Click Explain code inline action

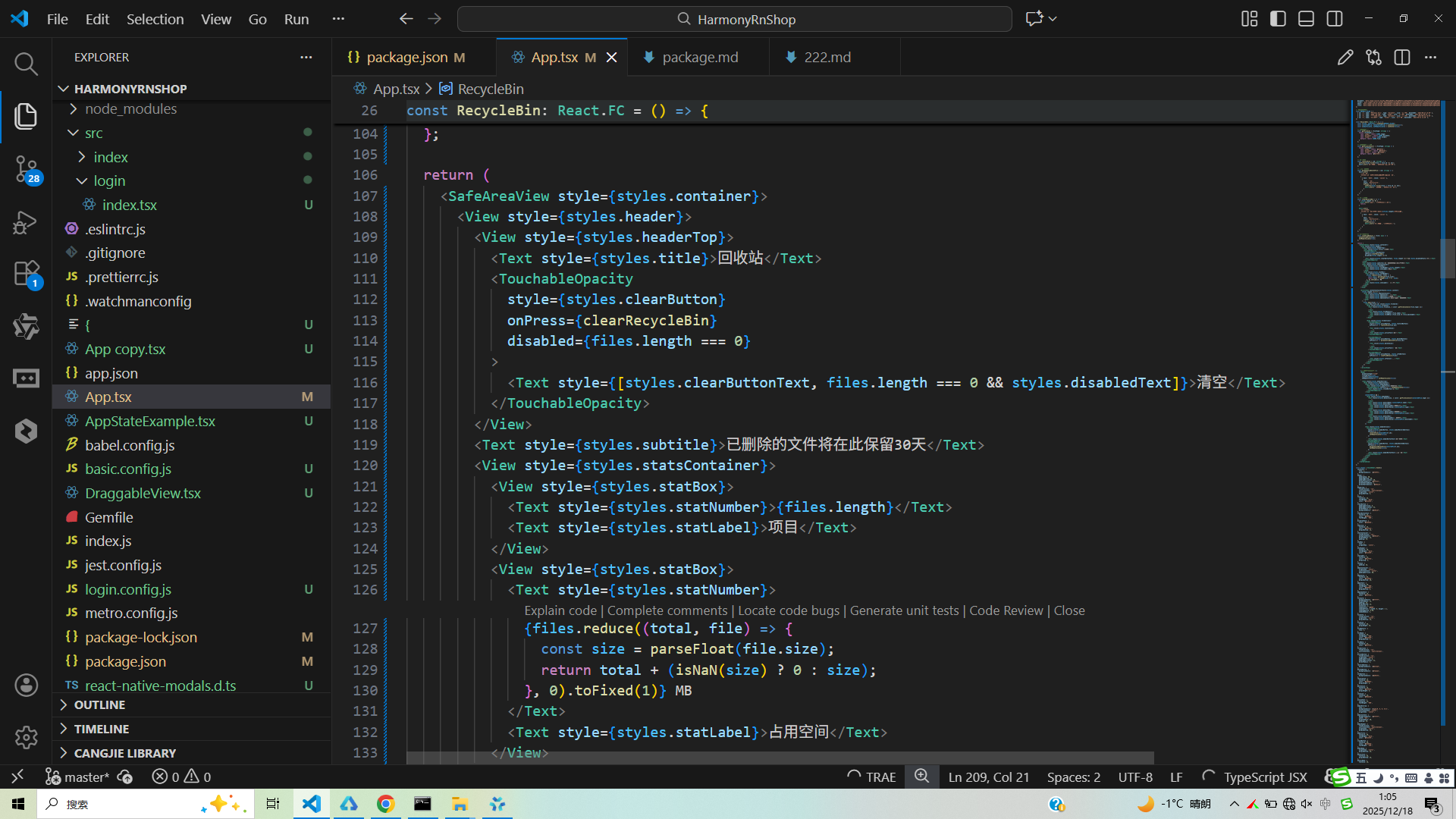[560, 611]
